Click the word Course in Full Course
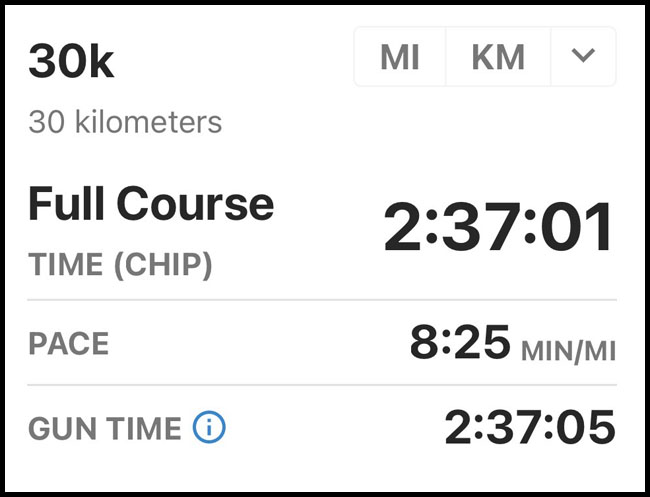This screenshot has width=650, height=497. [195, 204]
